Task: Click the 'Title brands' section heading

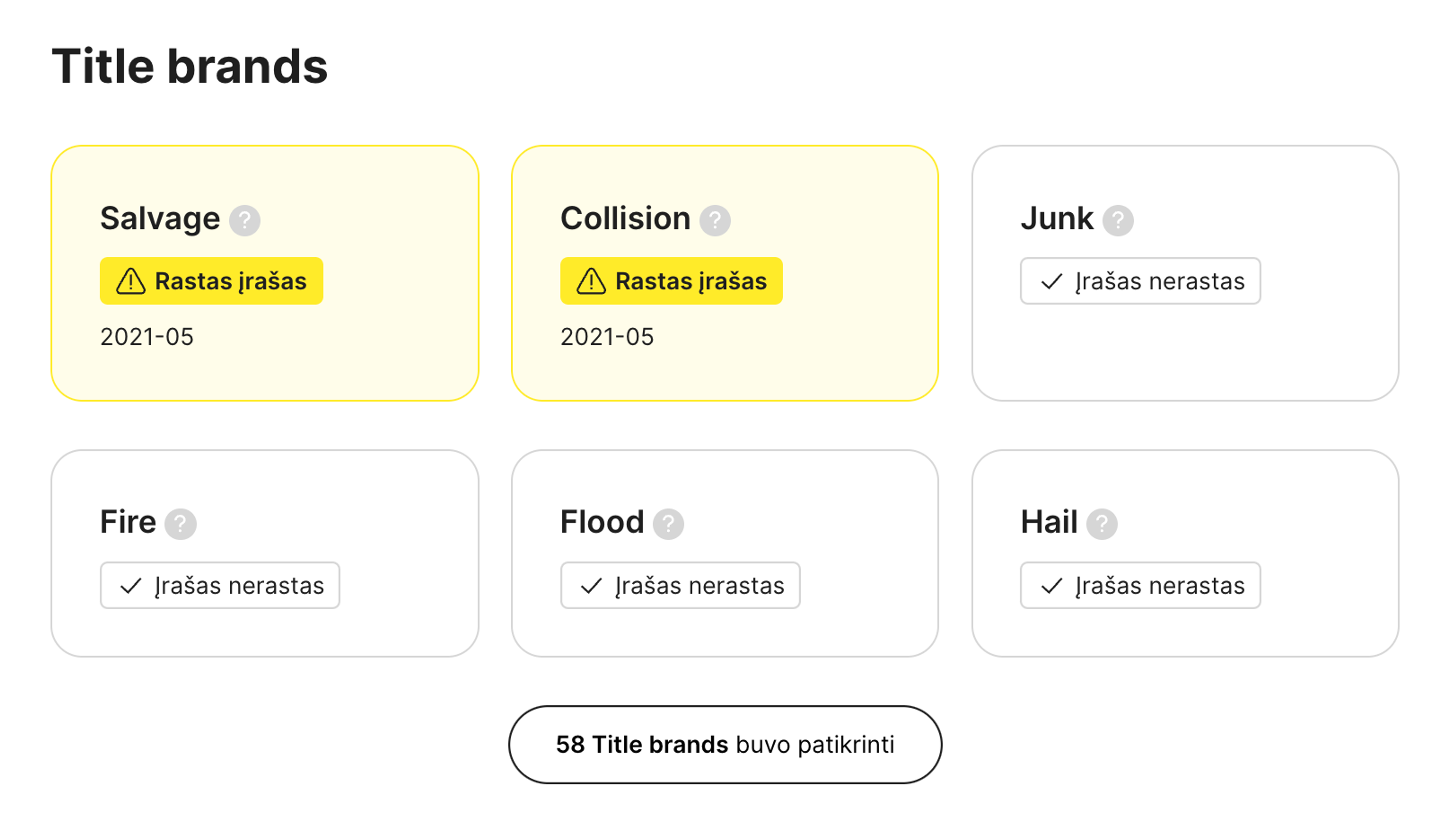Action: click(x=189, y=66)
